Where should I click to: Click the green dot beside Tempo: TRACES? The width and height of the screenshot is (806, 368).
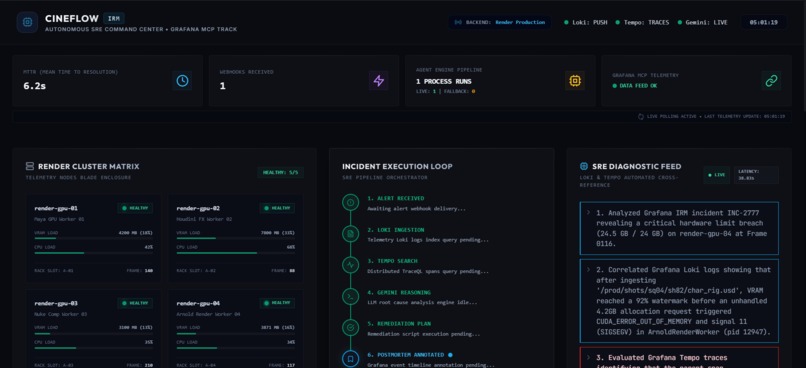click(617, 23)
